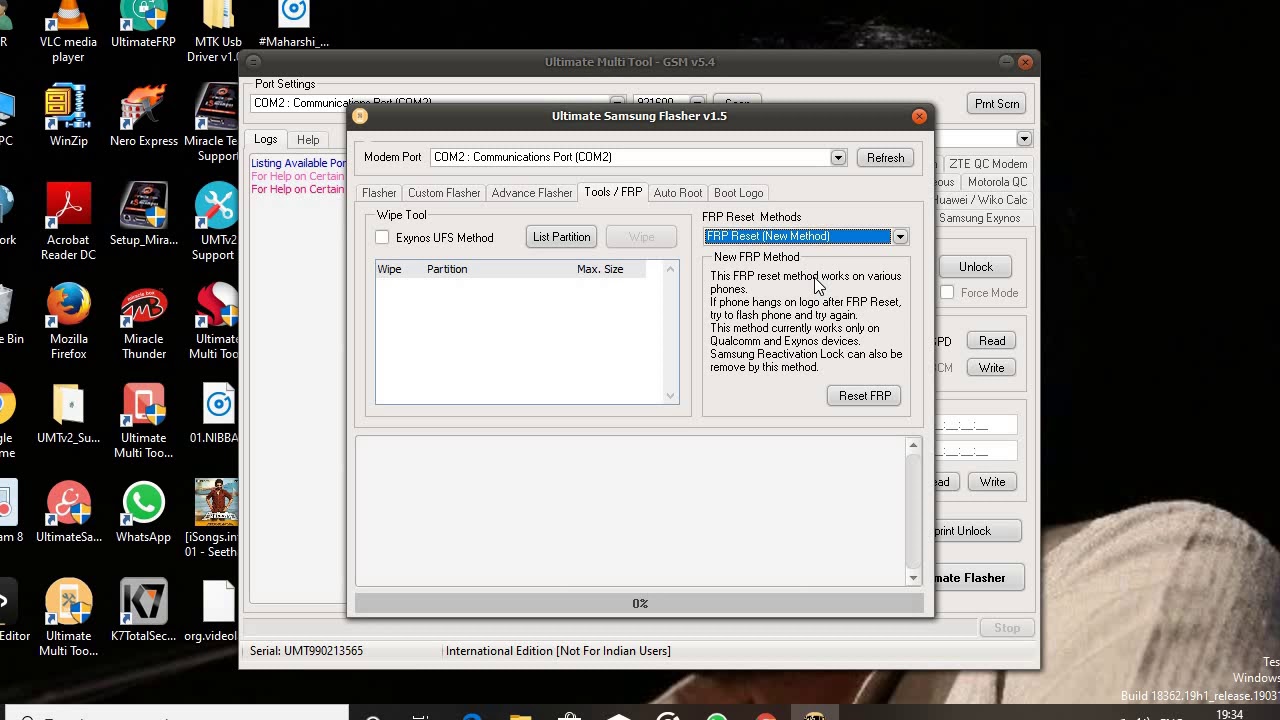Open the MTK Usb Driver folder icon

click(x=218, y=30)
